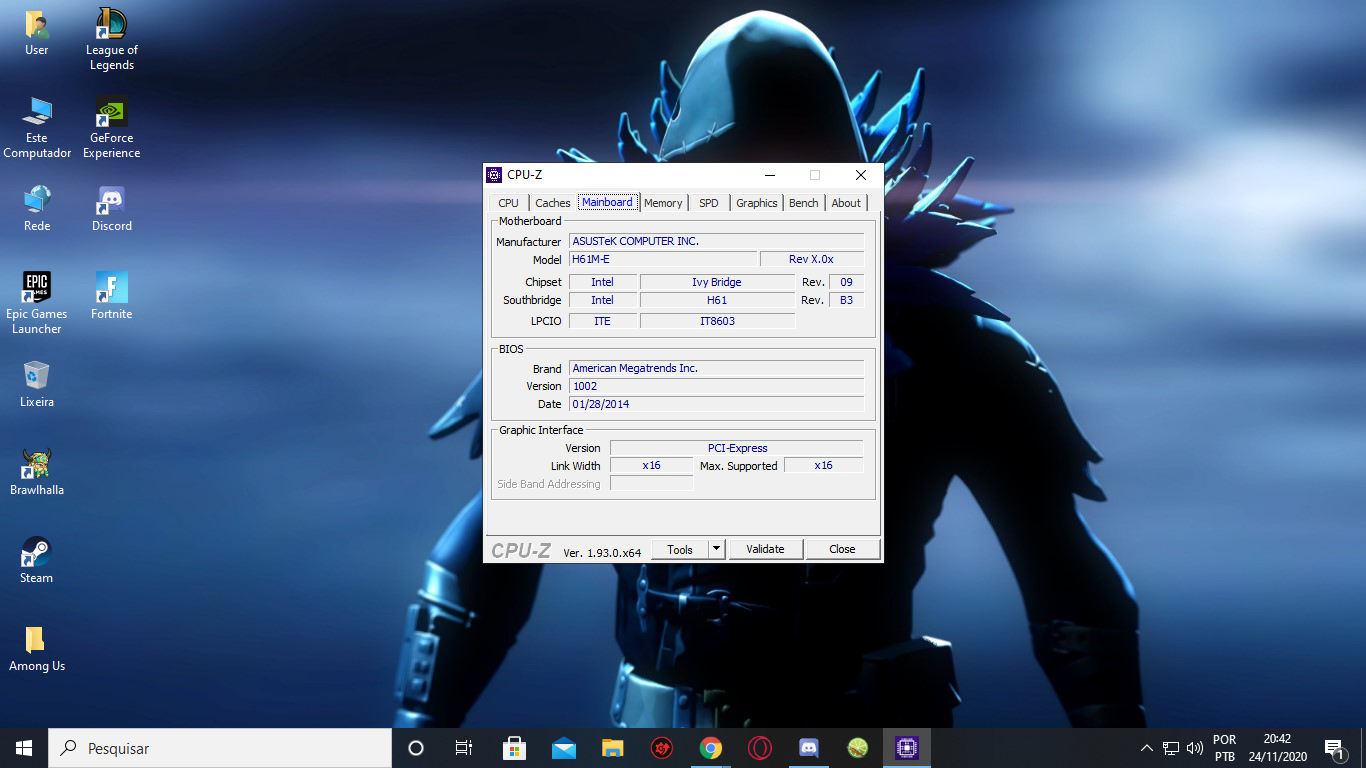1366x768 pixels.
Task: Expand the Tools dropdown arrow
Action: click(x=716, y=549)
